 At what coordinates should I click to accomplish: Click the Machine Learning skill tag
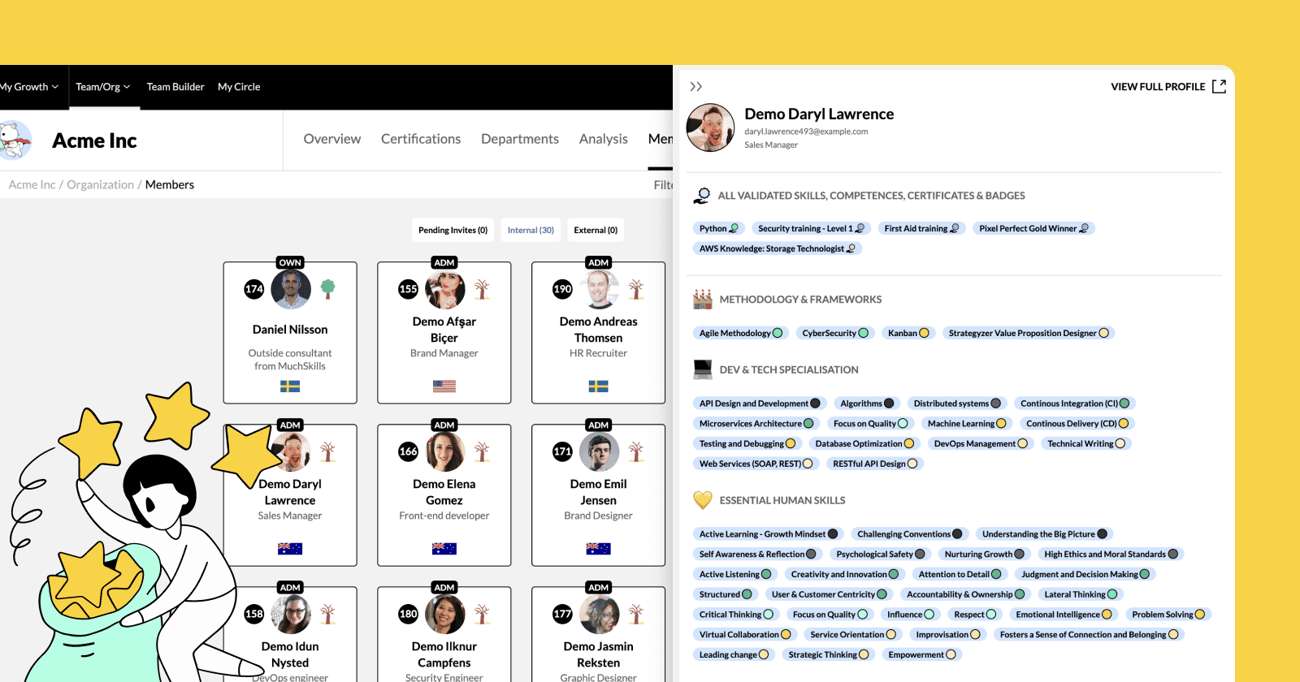tap(966, 424)
